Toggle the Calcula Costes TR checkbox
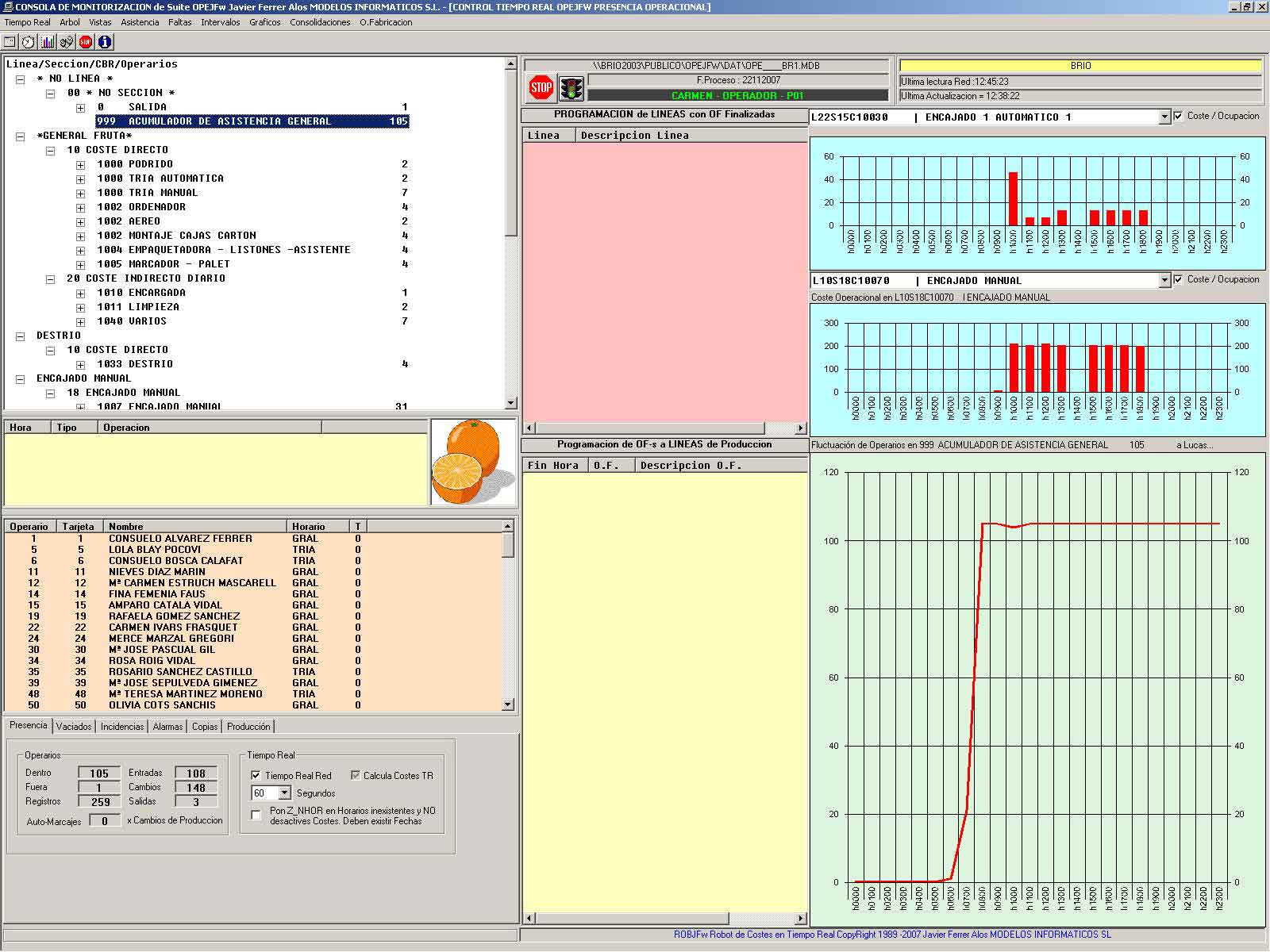 point(355,775)
